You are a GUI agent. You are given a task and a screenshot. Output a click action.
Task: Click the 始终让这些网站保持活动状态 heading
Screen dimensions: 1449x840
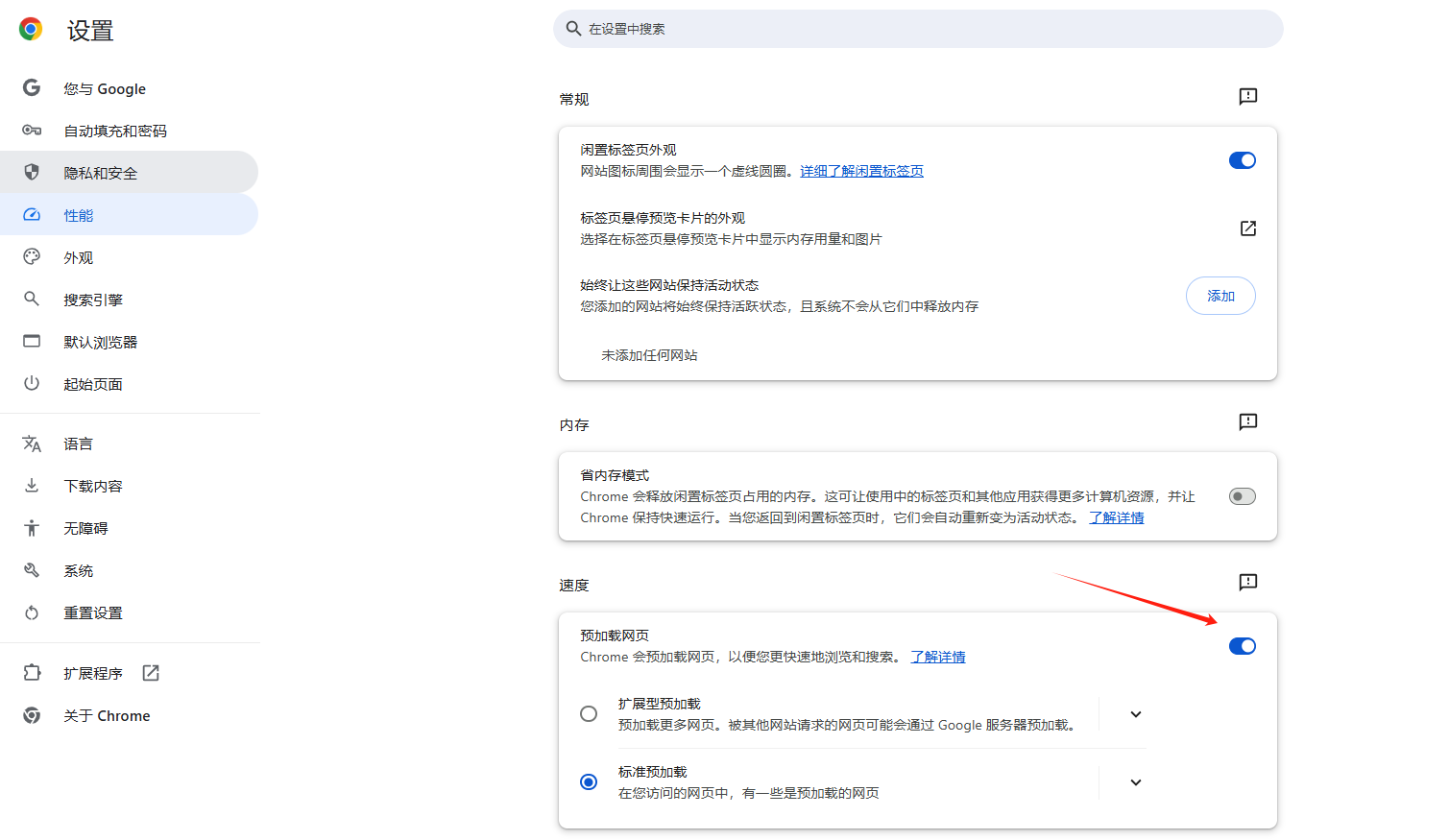tap(669, 285)
